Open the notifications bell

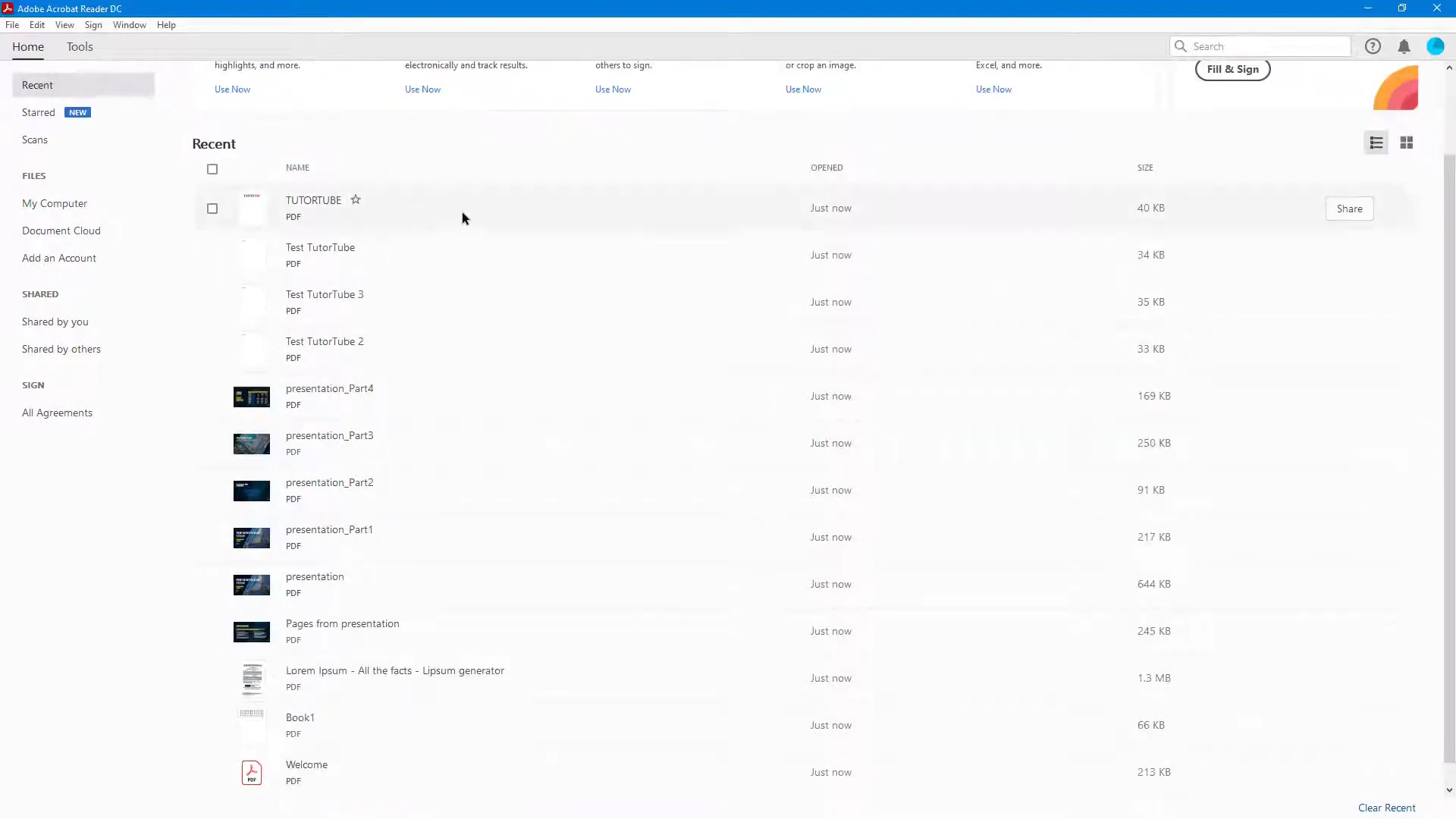1404,46
